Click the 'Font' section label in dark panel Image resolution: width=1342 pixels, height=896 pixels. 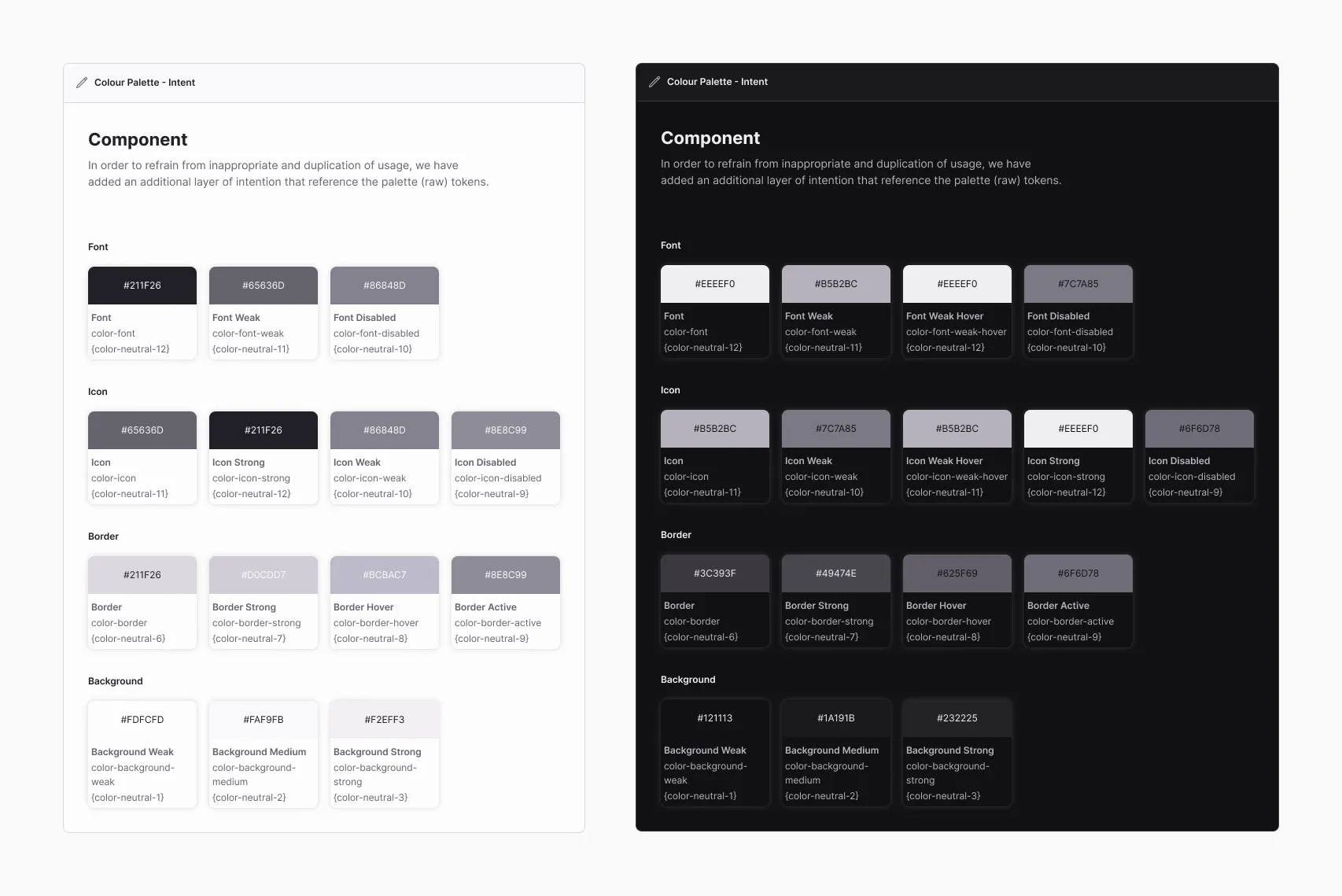(x=671, y=245)
